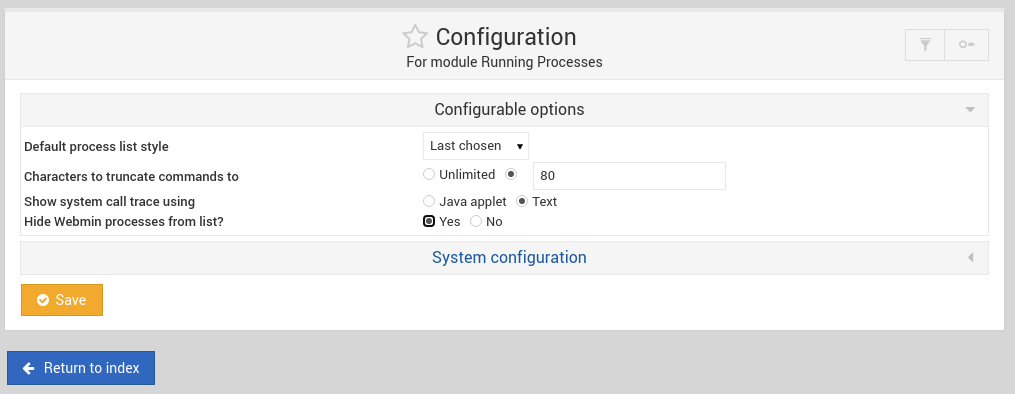Click the filter funnel icon button
The image size is (1015, 394).
(926, 45)
